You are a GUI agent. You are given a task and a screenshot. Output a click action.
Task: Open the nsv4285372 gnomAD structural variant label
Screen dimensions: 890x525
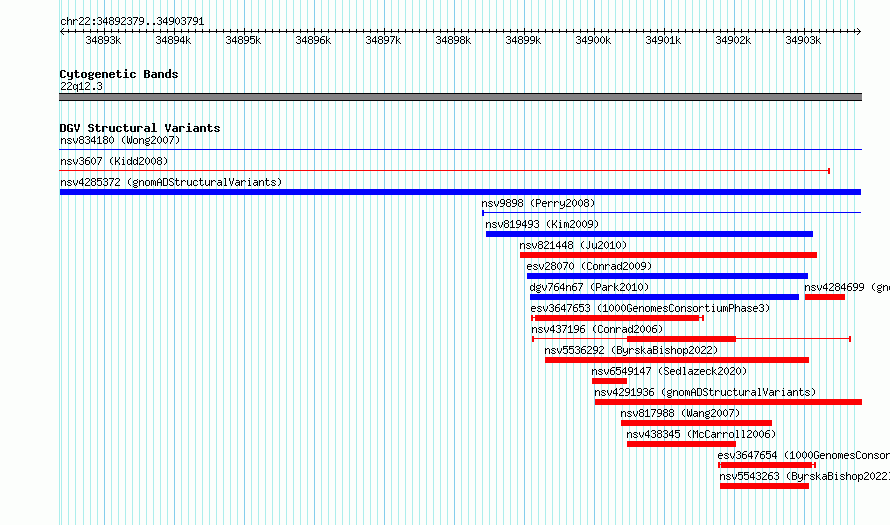171,182
